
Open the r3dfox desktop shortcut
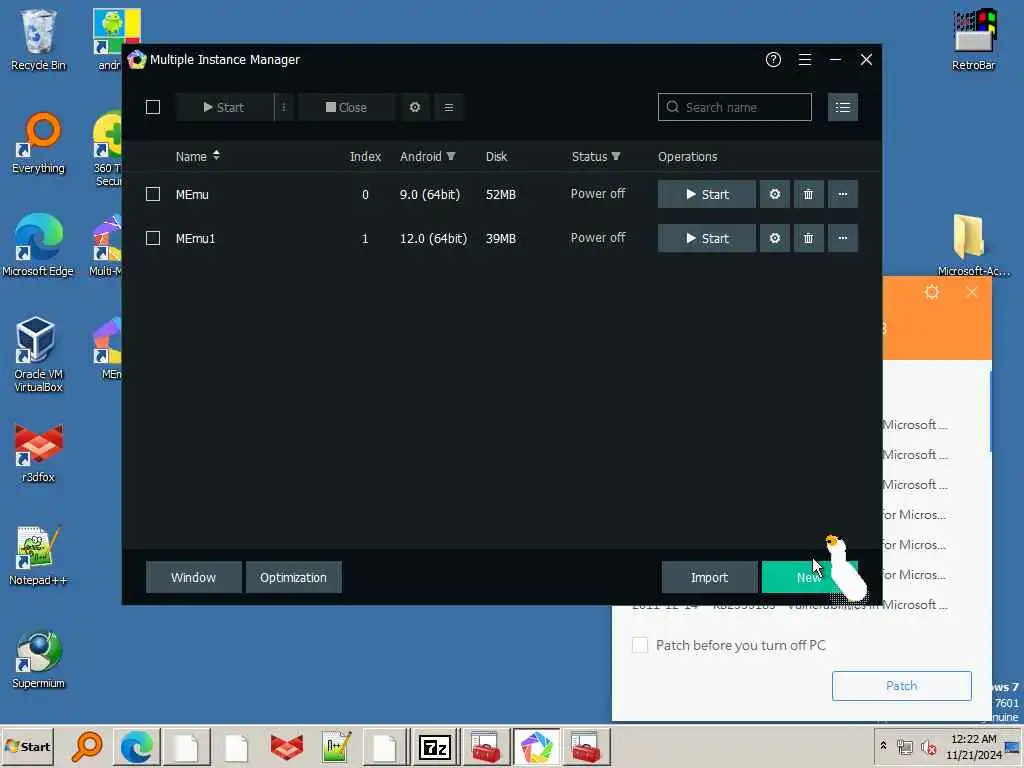[x=38, y=452]
